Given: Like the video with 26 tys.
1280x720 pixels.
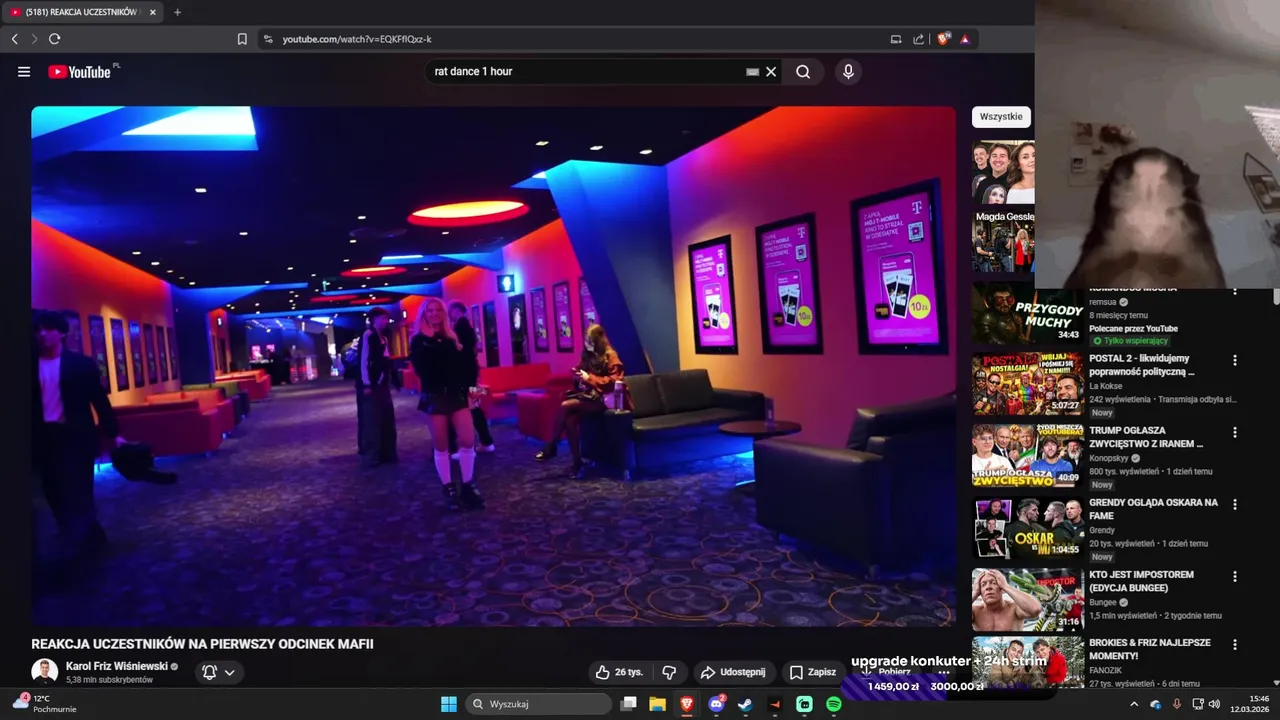Looking at the screenshot, I should tap(619, 672).
